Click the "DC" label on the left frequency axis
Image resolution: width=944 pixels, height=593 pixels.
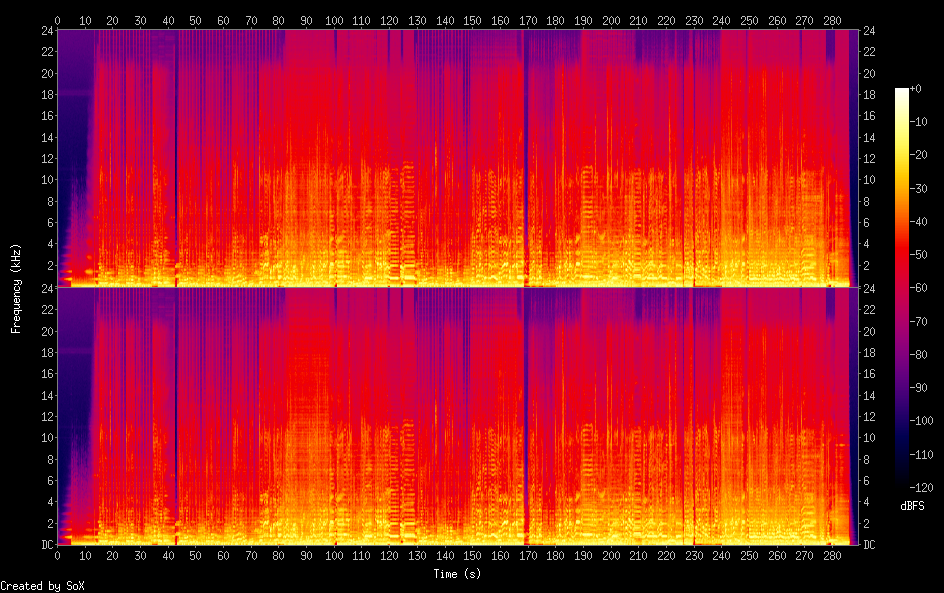click(48, 545)
